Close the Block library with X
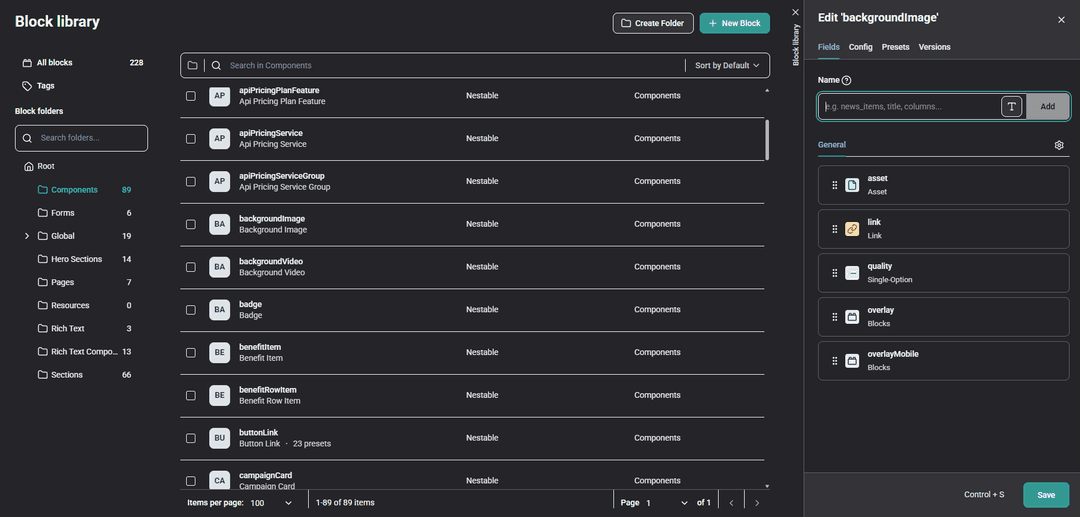The height and width of the screenshot is (517, 1080). click(796, 12)
